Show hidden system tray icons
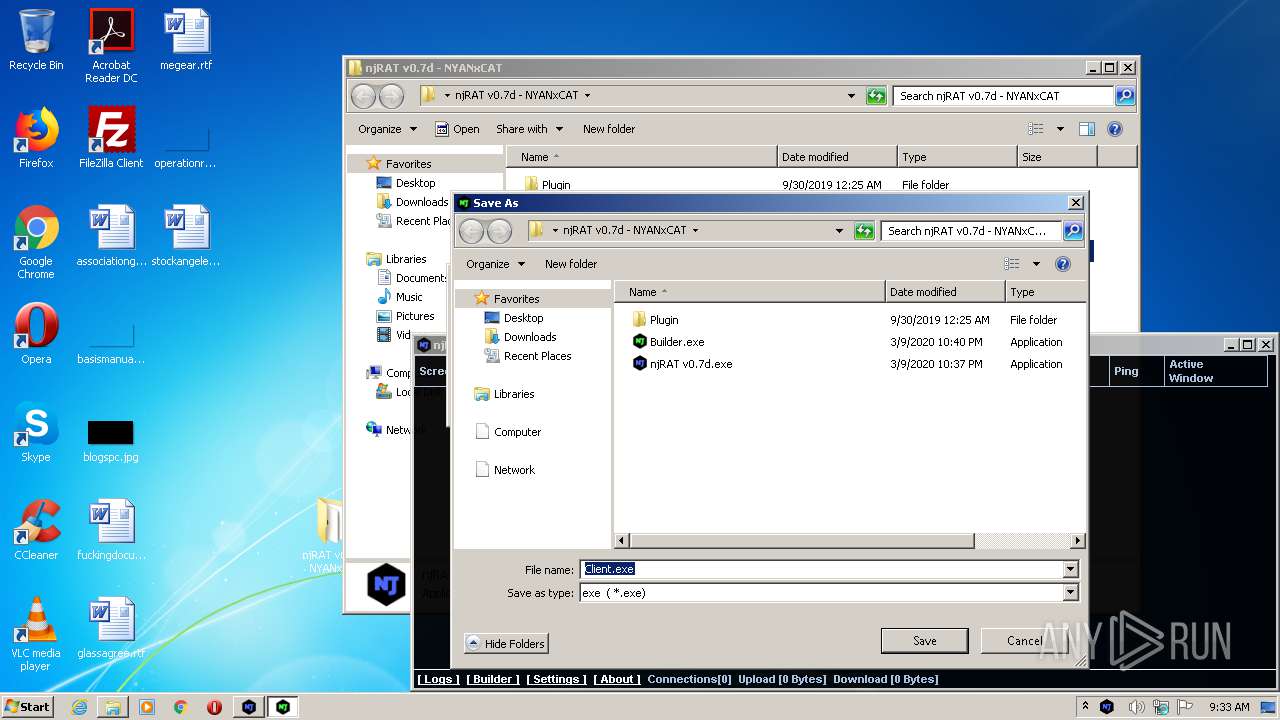The width and height of the screenshot is (1280, 720). point(1086,707)
